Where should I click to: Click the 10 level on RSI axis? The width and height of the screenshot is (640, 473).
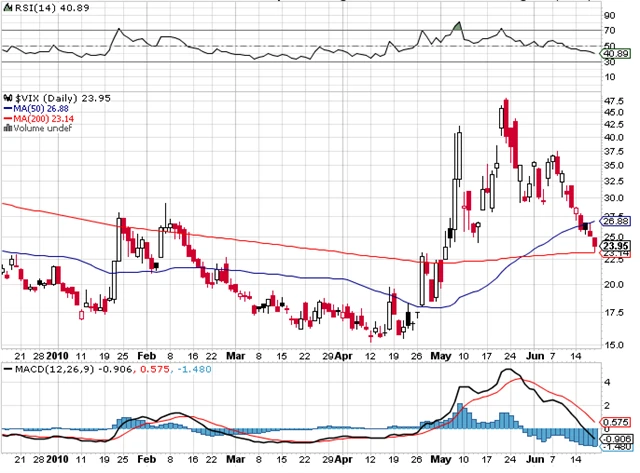pyautogui.click(x=610, y=77)
